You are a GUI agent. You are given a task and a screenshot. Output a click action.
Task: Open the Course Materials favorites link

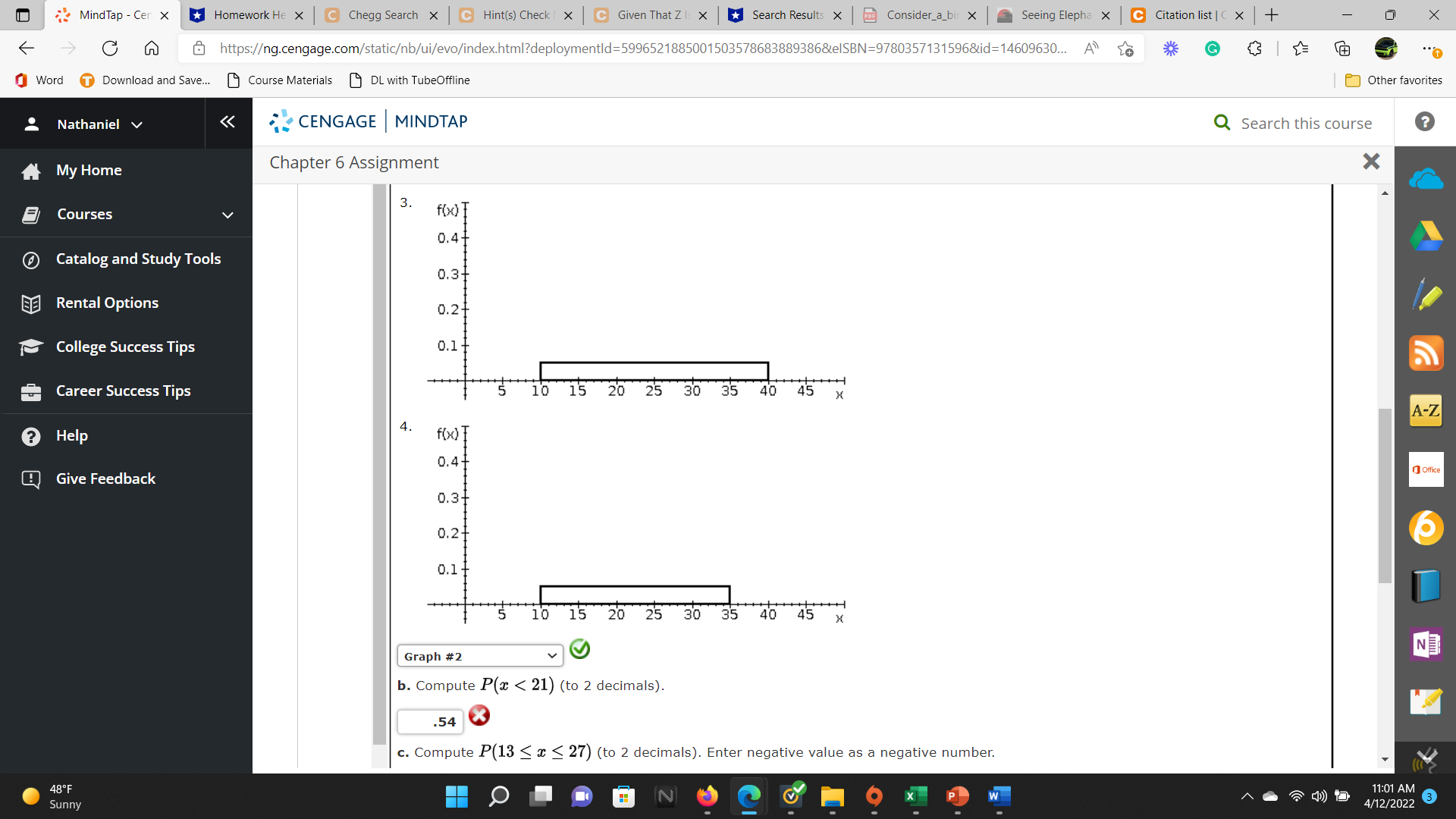click(x=289, y=80)
